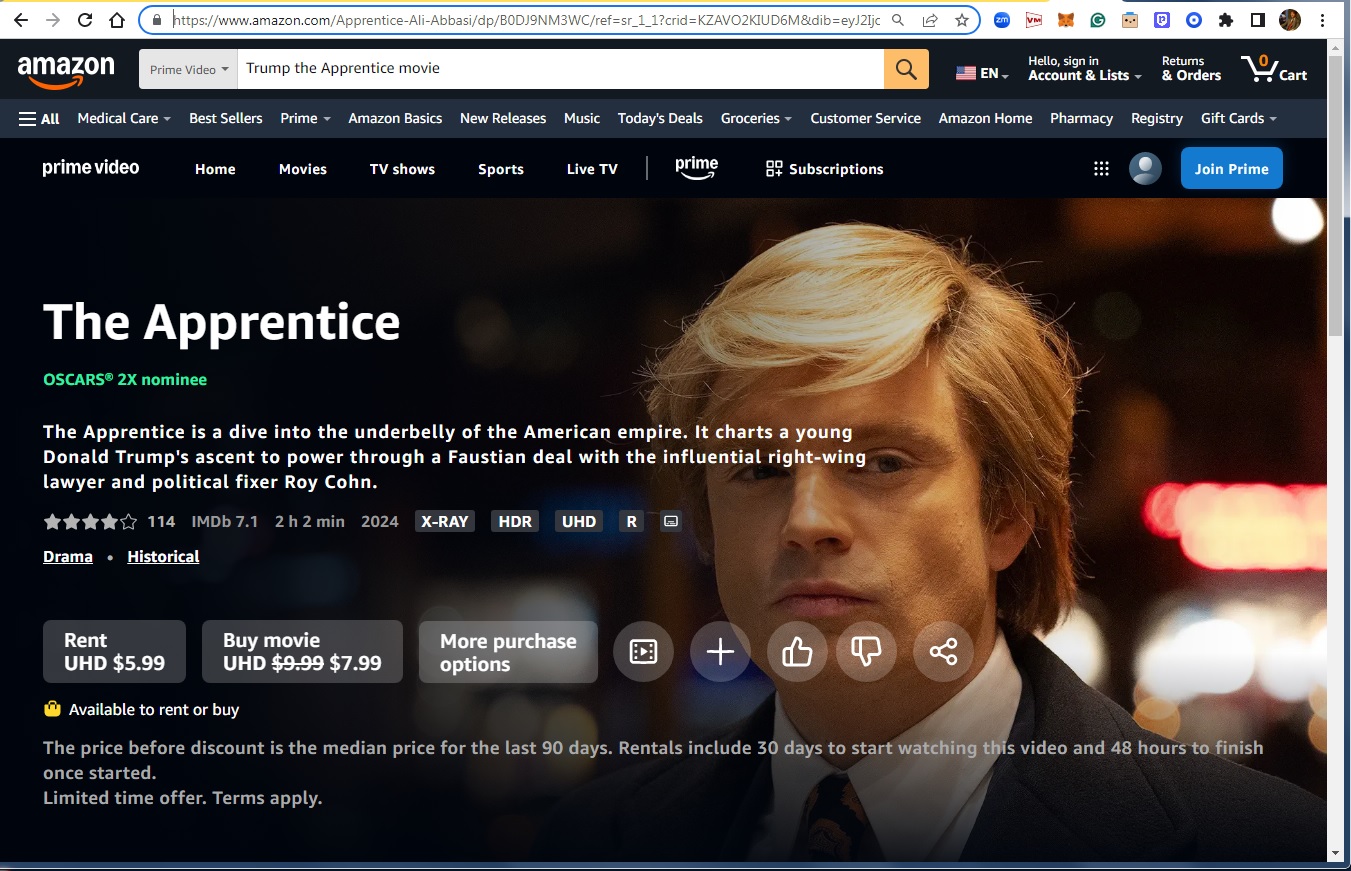1351x871 pixels.
Task: Like the movie with thumbs up
Action: coord(797,652)
